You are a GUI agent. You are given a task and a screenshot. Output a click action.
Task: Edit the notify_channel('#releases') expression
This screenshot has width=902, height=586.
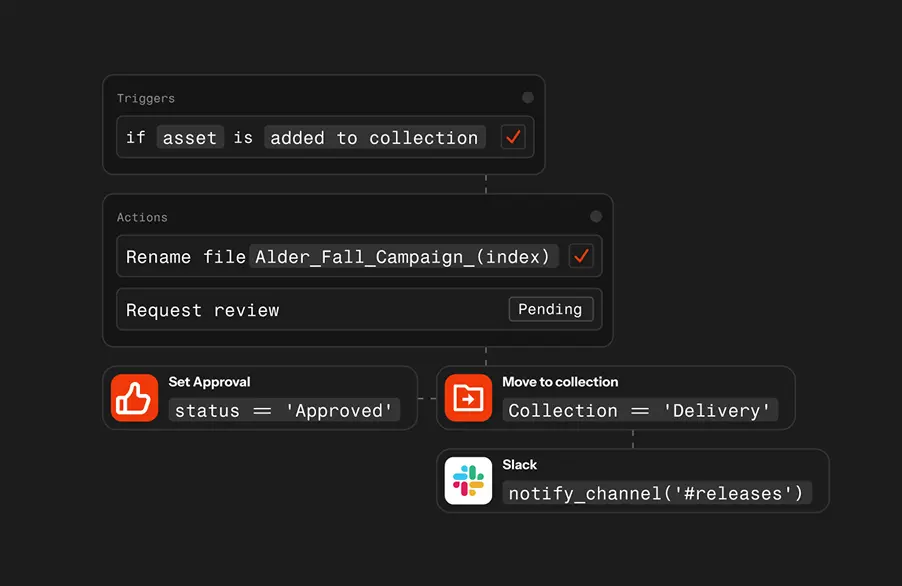[x=657, y=493]
